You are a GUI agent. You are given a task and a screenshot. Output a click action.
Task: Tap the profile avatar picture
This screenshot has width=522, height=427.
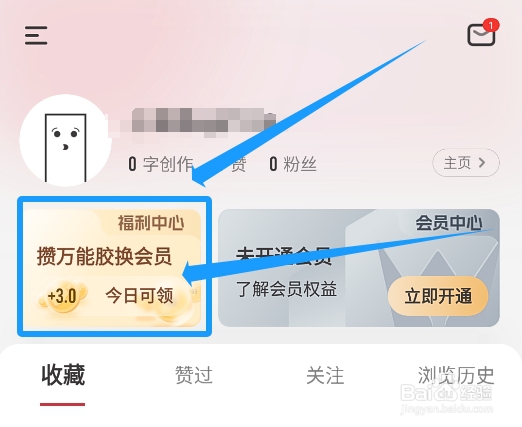[65, 140]
